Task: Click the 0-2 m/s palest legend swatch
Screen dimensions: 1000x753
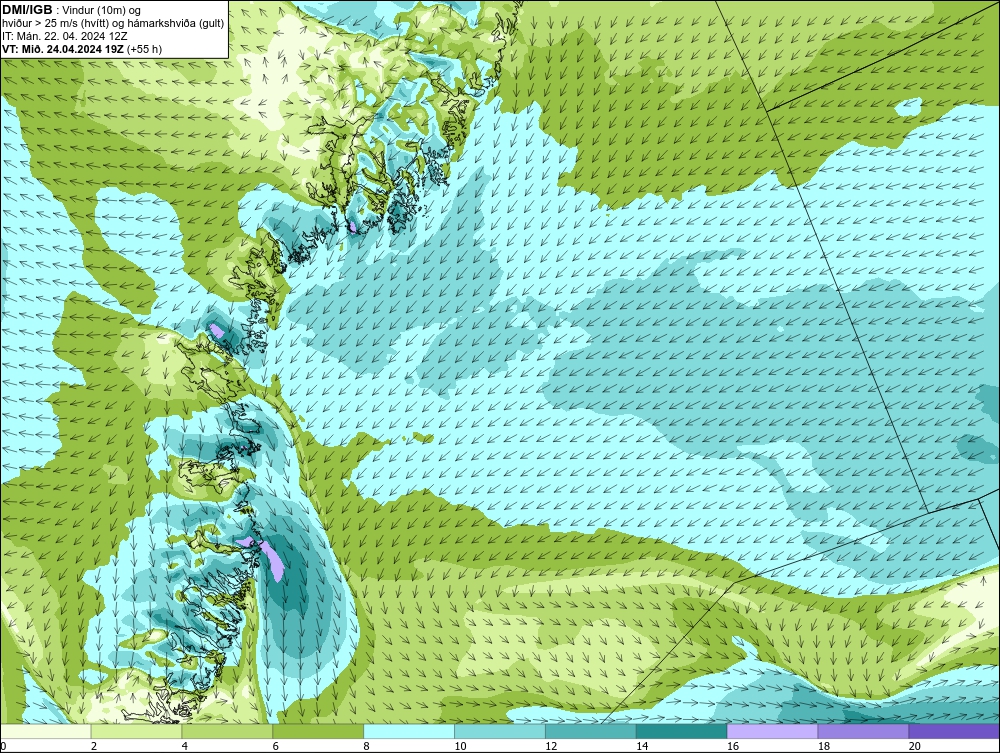Action: (x=46, y=731)
